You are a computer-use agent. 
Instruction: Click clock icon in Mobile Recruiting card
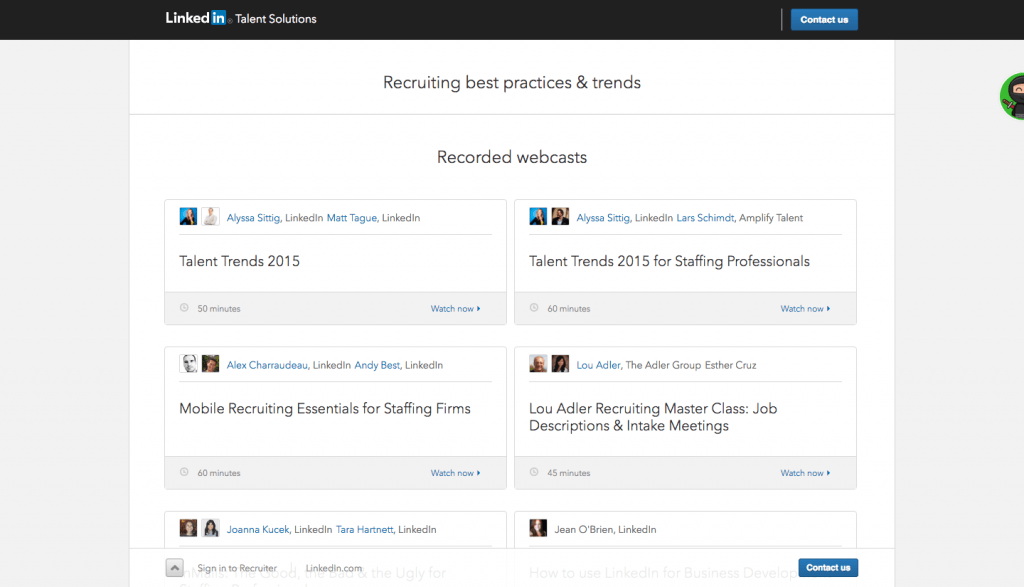[x=184, y=472]
